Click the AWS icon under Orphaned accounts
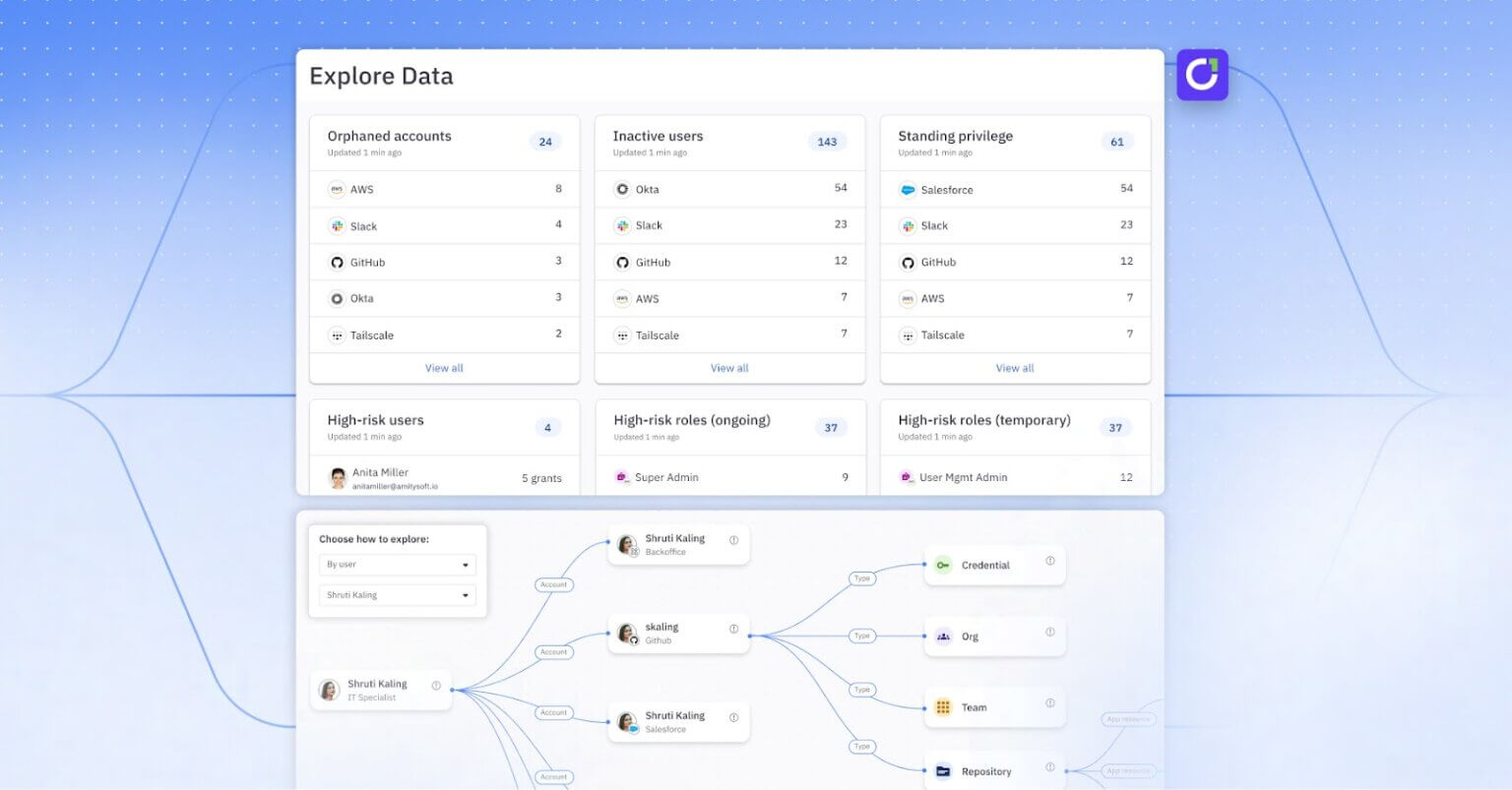This screenshot has height=790, width=1512. point(336,189)
